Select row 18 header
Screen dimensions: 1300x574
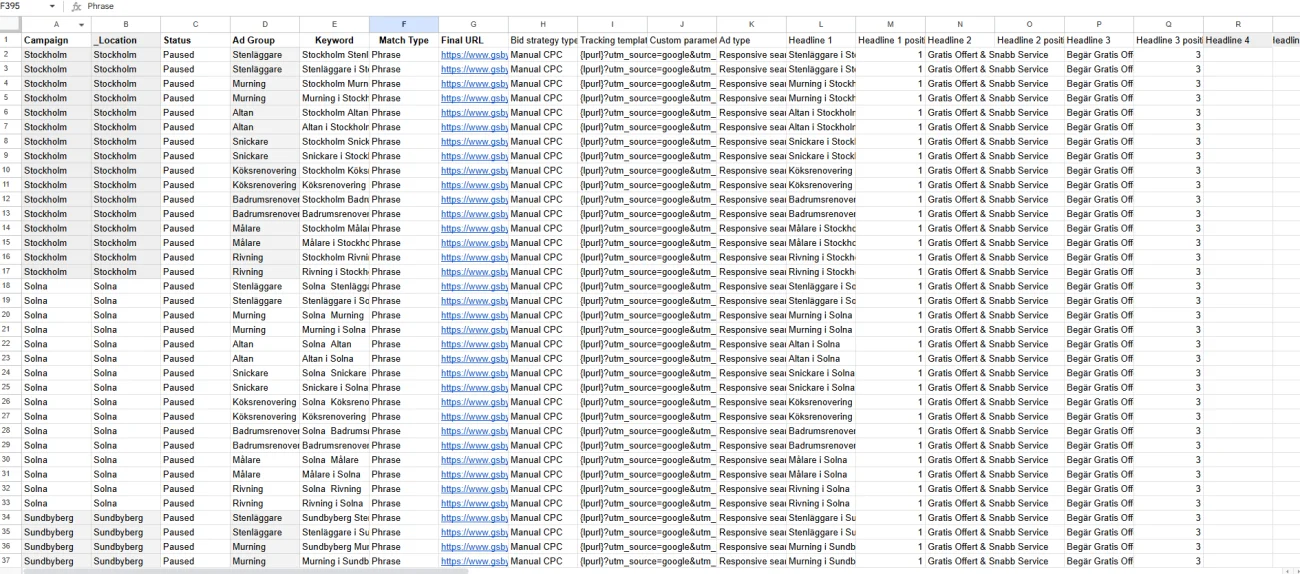click(10, 286)
